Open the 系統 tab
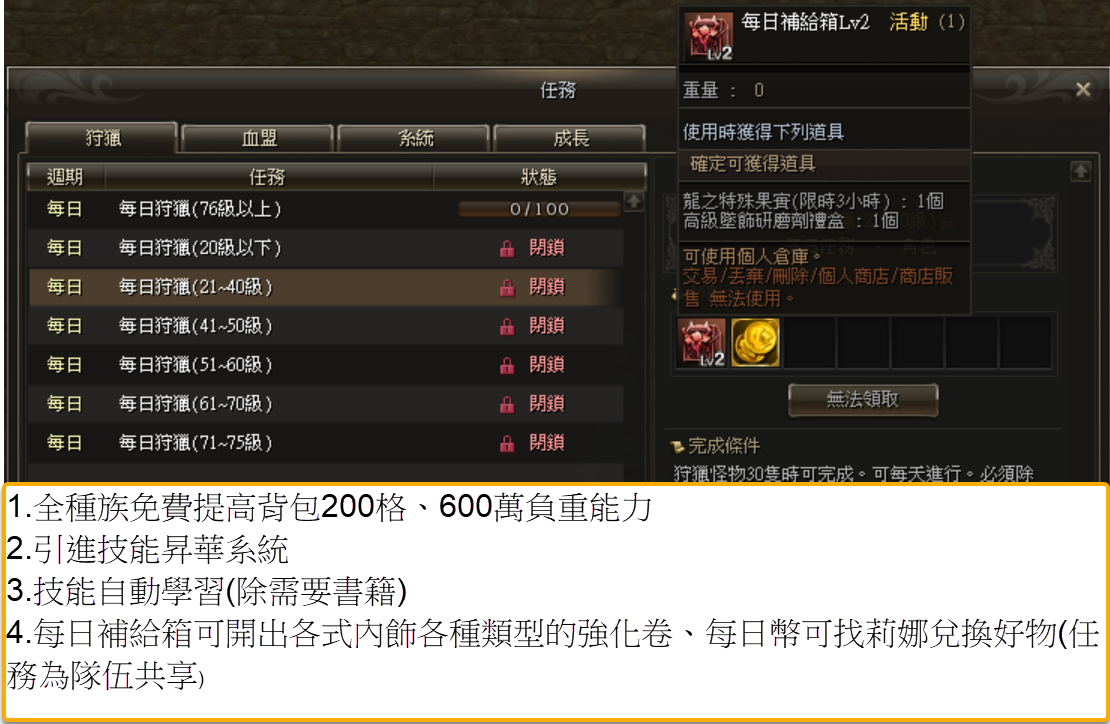Screen dimensions: 1110x724 [414, 138]
